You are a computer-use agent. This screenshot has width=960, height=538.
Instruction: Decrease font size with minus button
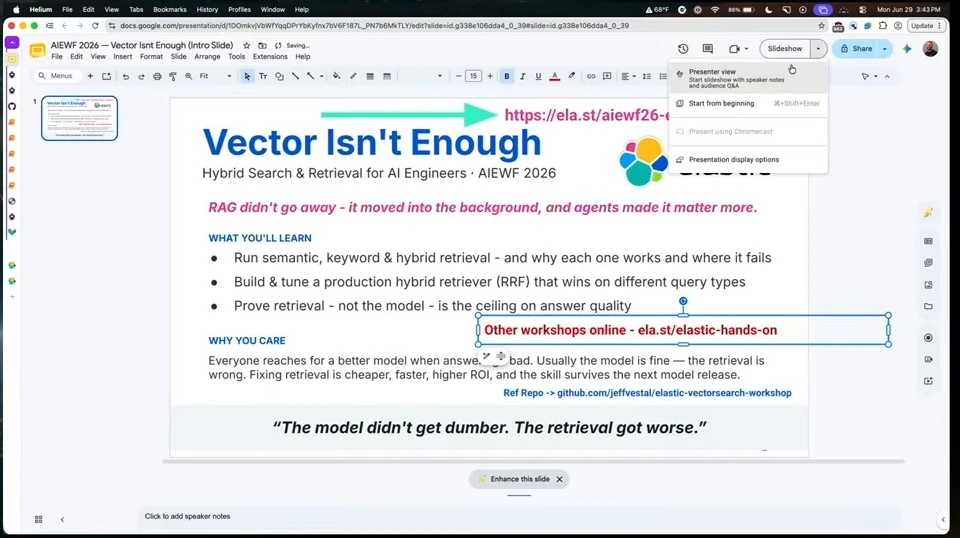458,77
